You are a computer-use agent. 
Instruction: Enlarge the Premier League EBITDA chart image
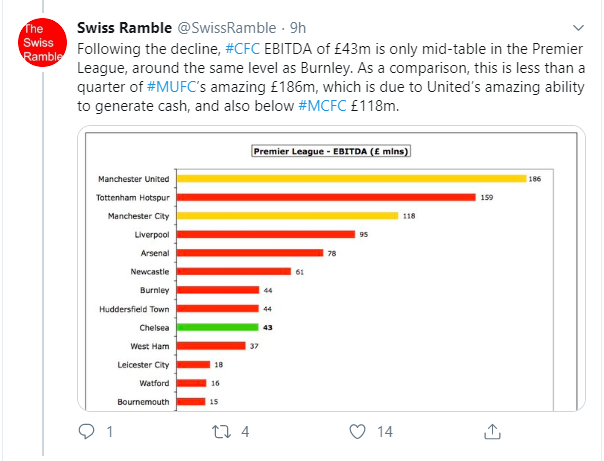[x=330, y=268]
